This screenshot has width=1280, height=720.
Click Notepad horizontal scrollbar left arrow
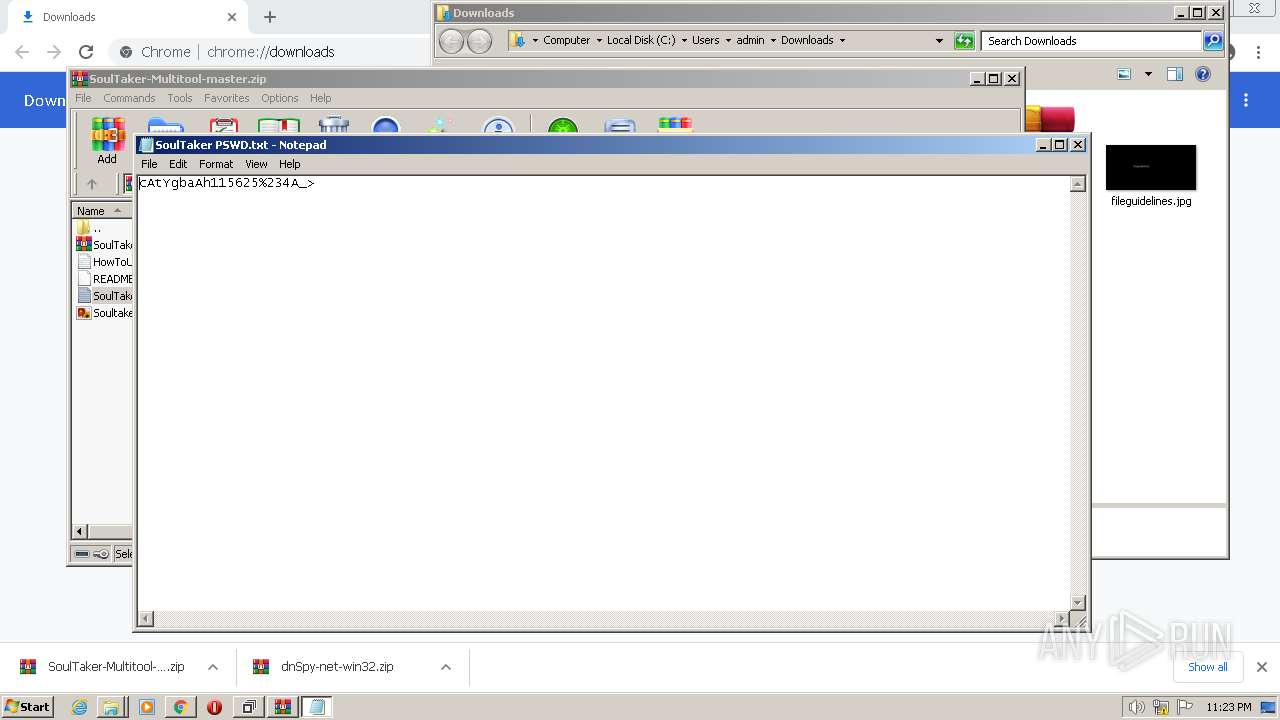point(146,619)
